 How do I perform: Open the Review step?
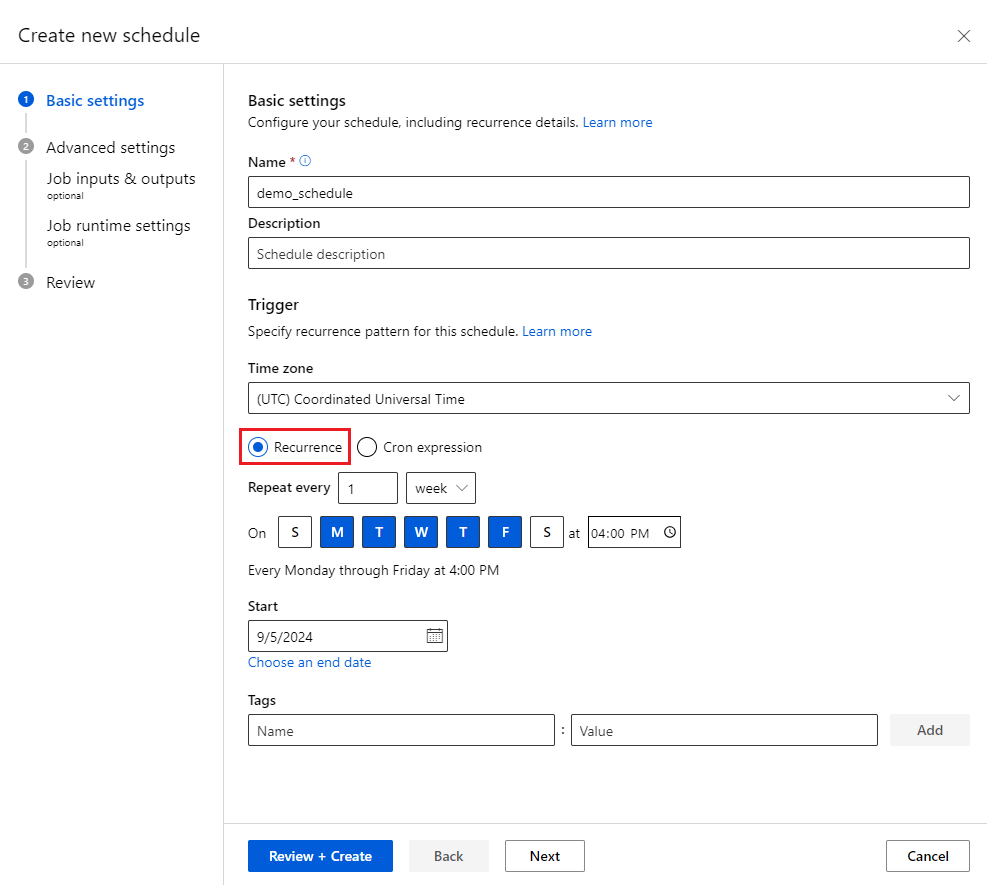click(70, 282)
